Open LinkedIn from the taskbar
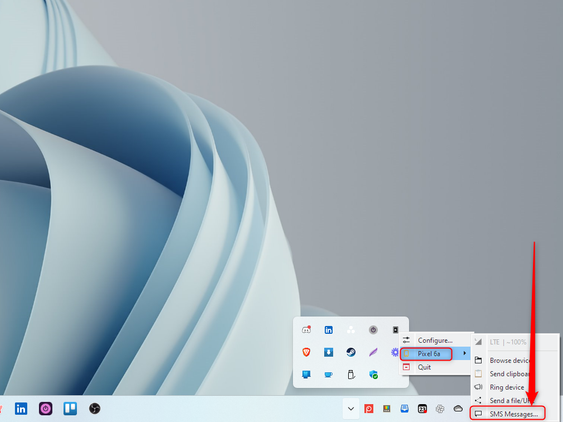 pyautogui.click(x=21, y=409)
